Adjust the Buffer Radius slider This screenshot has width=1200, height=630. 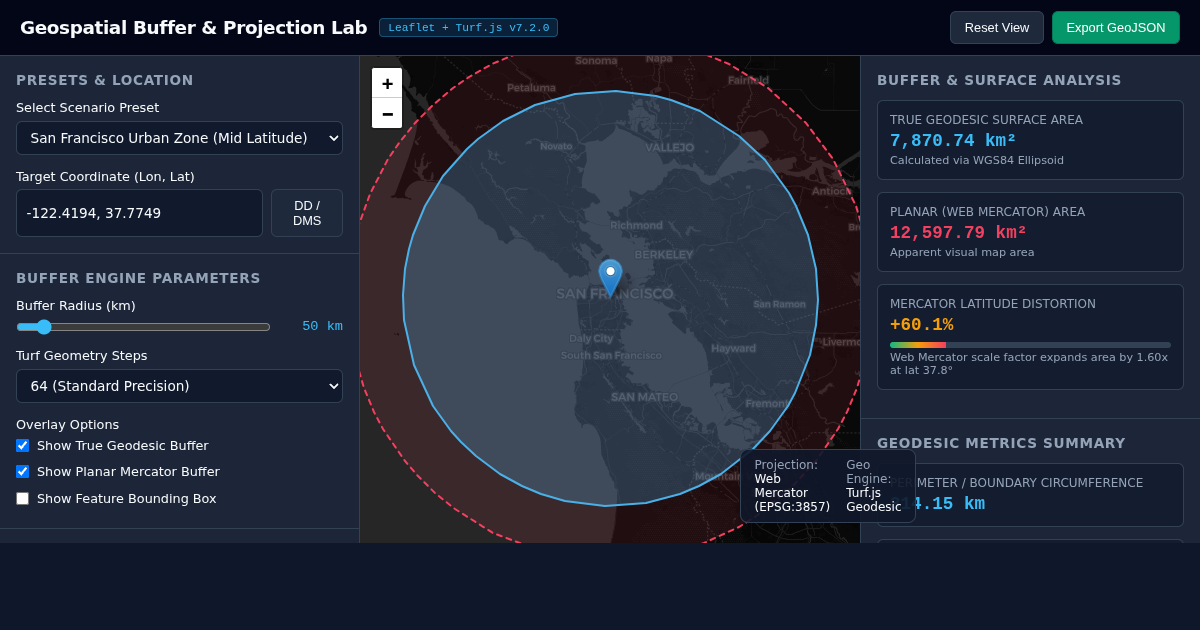pos(143,327)
